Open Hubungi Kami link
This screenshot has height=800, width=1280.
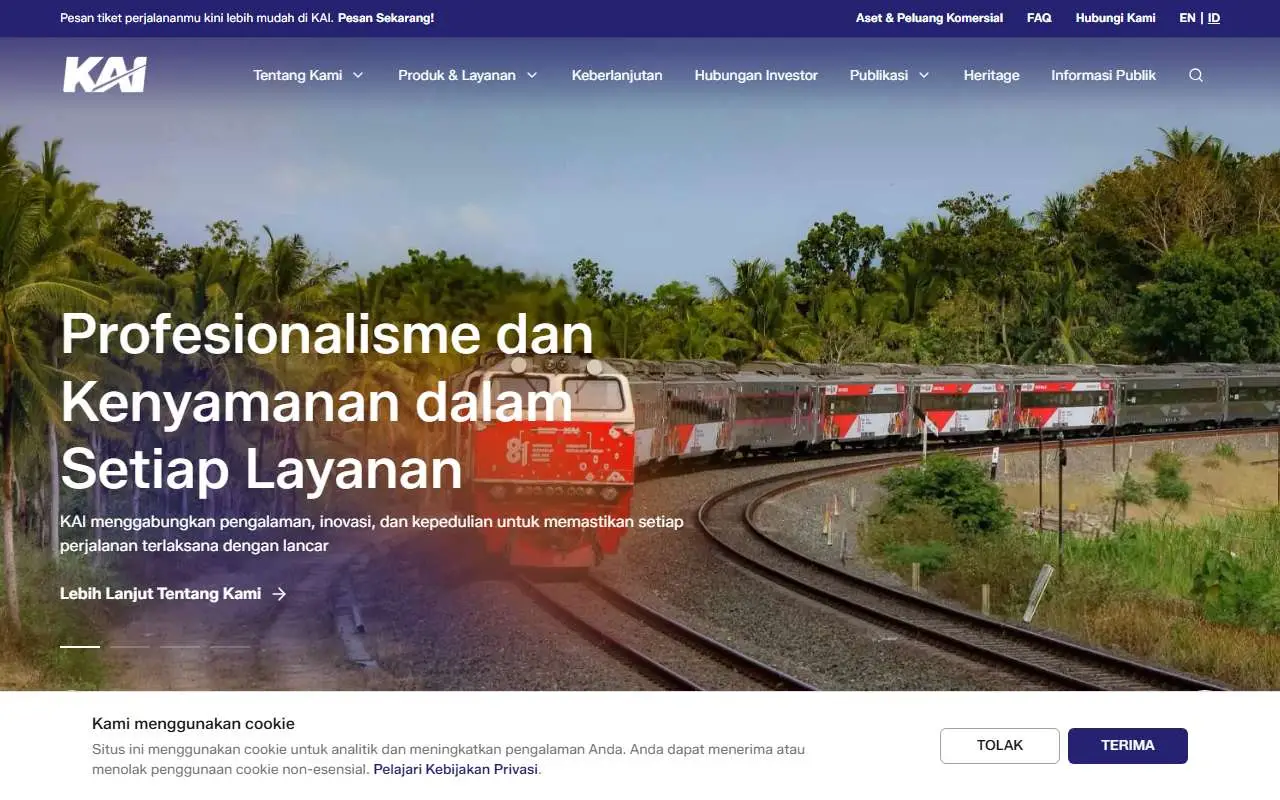pyautogui.click(x=1115, y=18)
